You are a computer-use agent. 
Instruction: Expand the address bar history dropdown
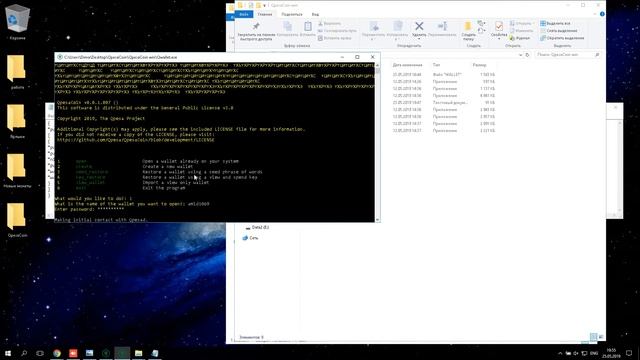click(x=520, y=55)
